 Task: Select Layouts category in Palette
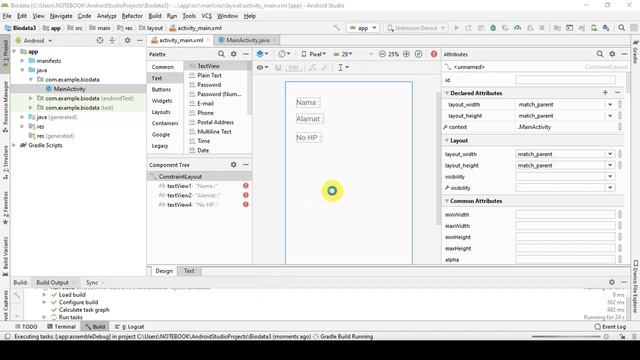(x=161, y=112)
